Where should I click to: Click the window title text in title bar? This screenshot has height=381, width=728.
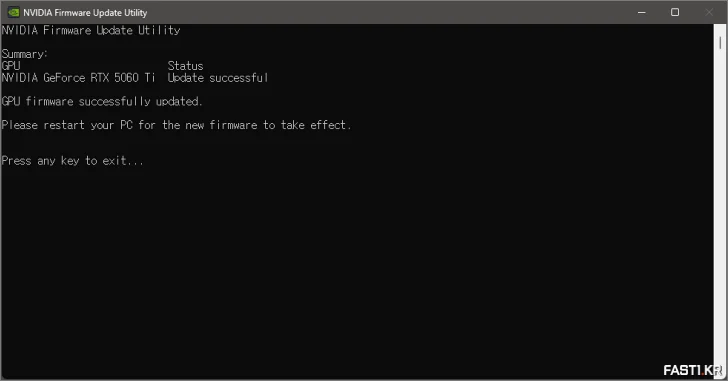85,13
